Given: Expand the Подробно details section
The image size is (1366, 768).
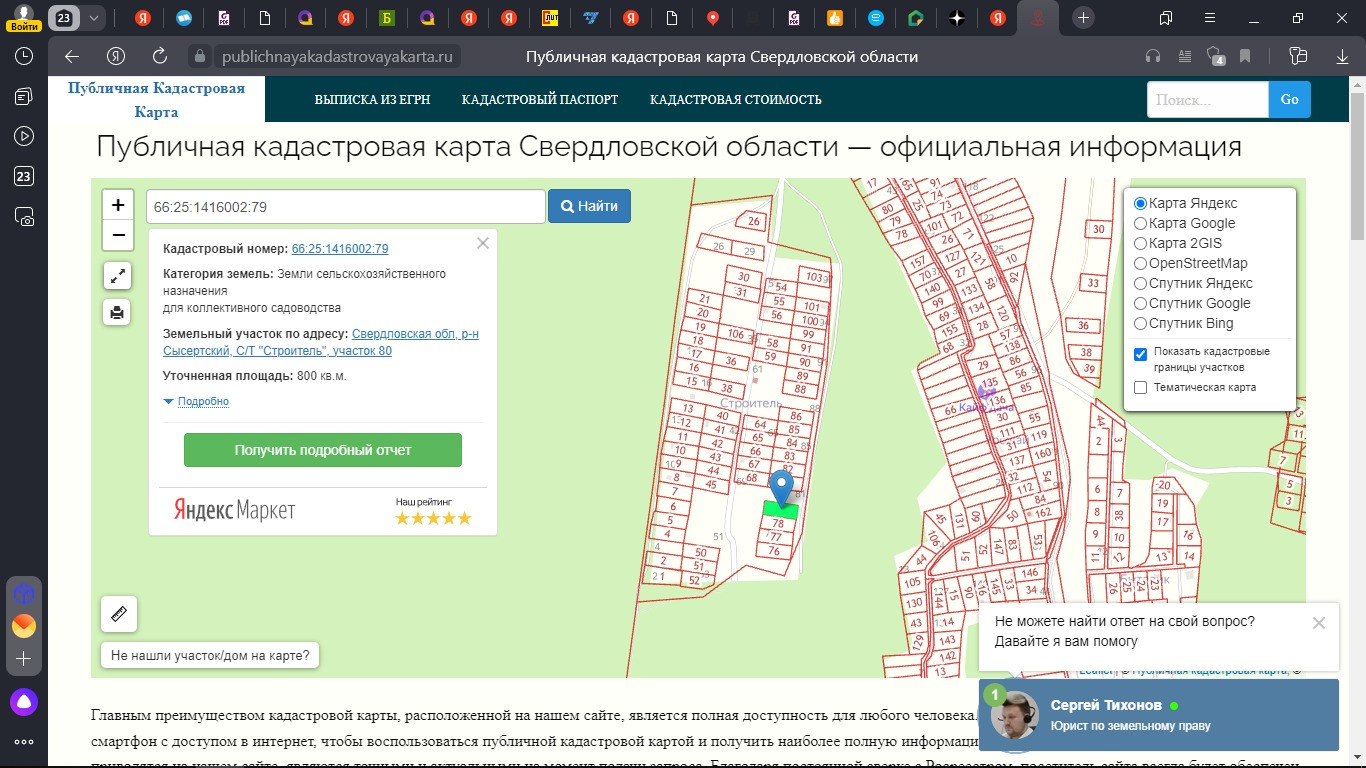Looking at the screenshot, I should 202,402.
